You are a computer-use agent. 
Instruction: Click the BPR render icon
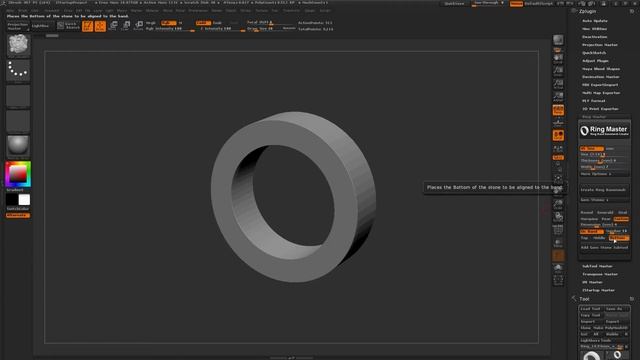pyautogui.click(x=558, y=40)
